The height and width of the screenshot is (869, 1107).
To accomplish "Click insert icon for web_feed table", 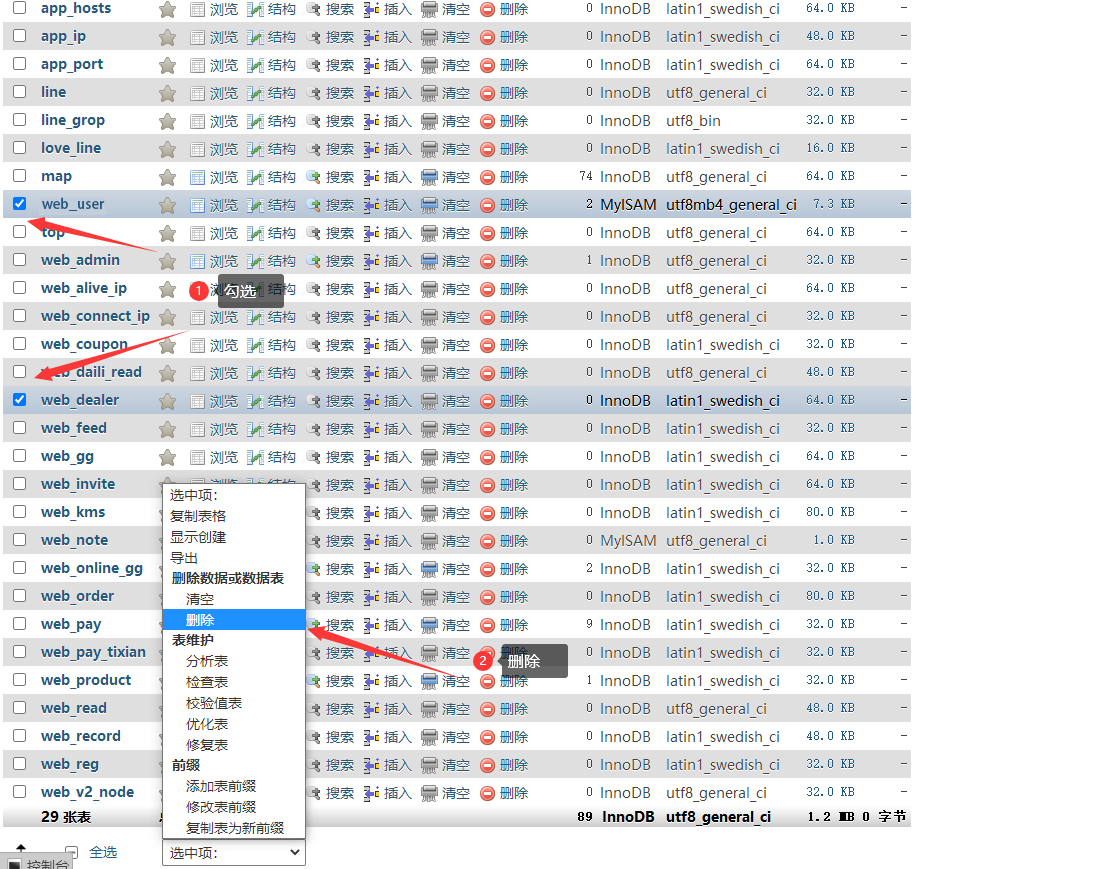I will click(x=371, y=429).
